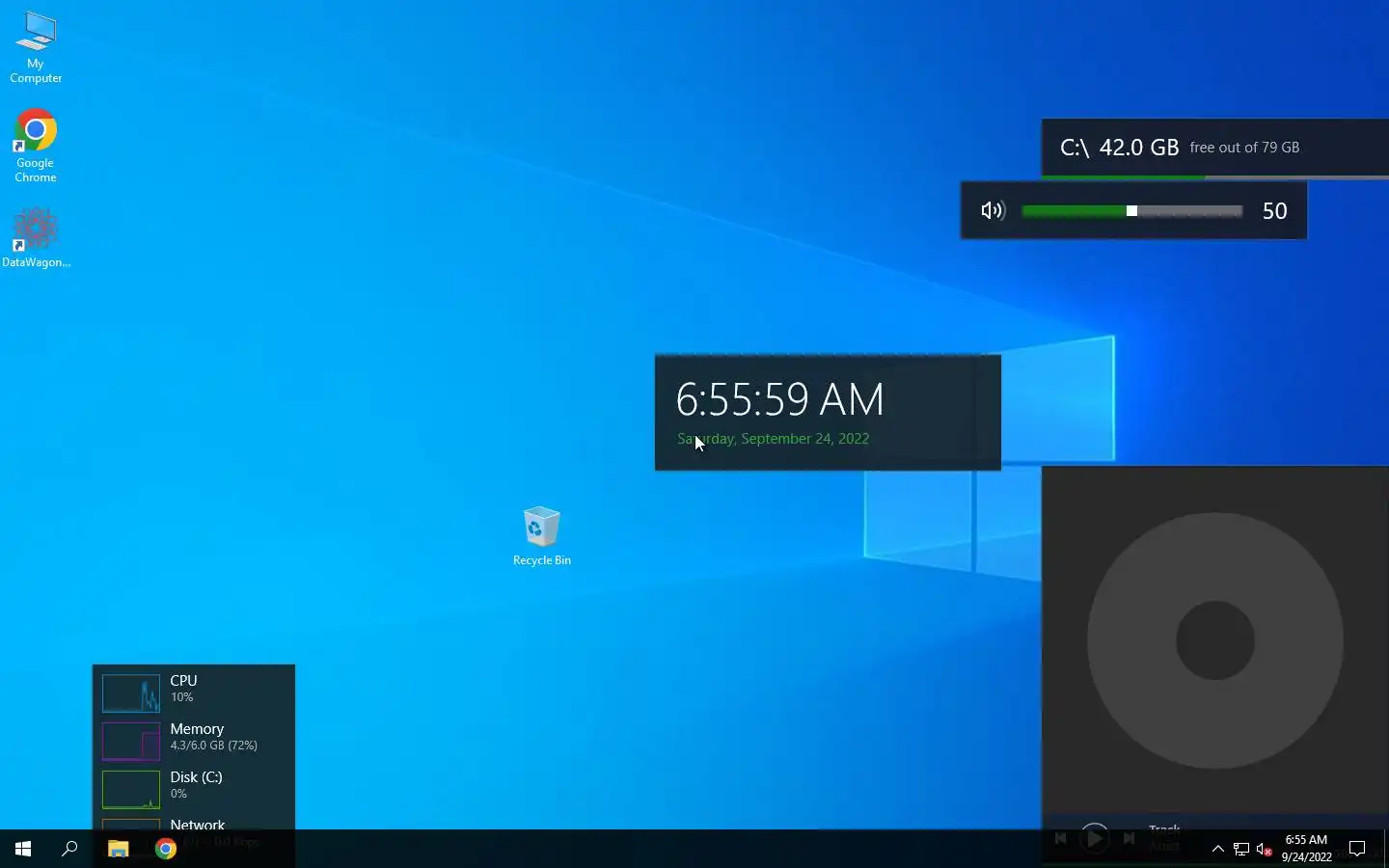This screenshot has height=868, width=1389.
Task: Open the Windows Start menu
Action: click(x=23, y=849)
